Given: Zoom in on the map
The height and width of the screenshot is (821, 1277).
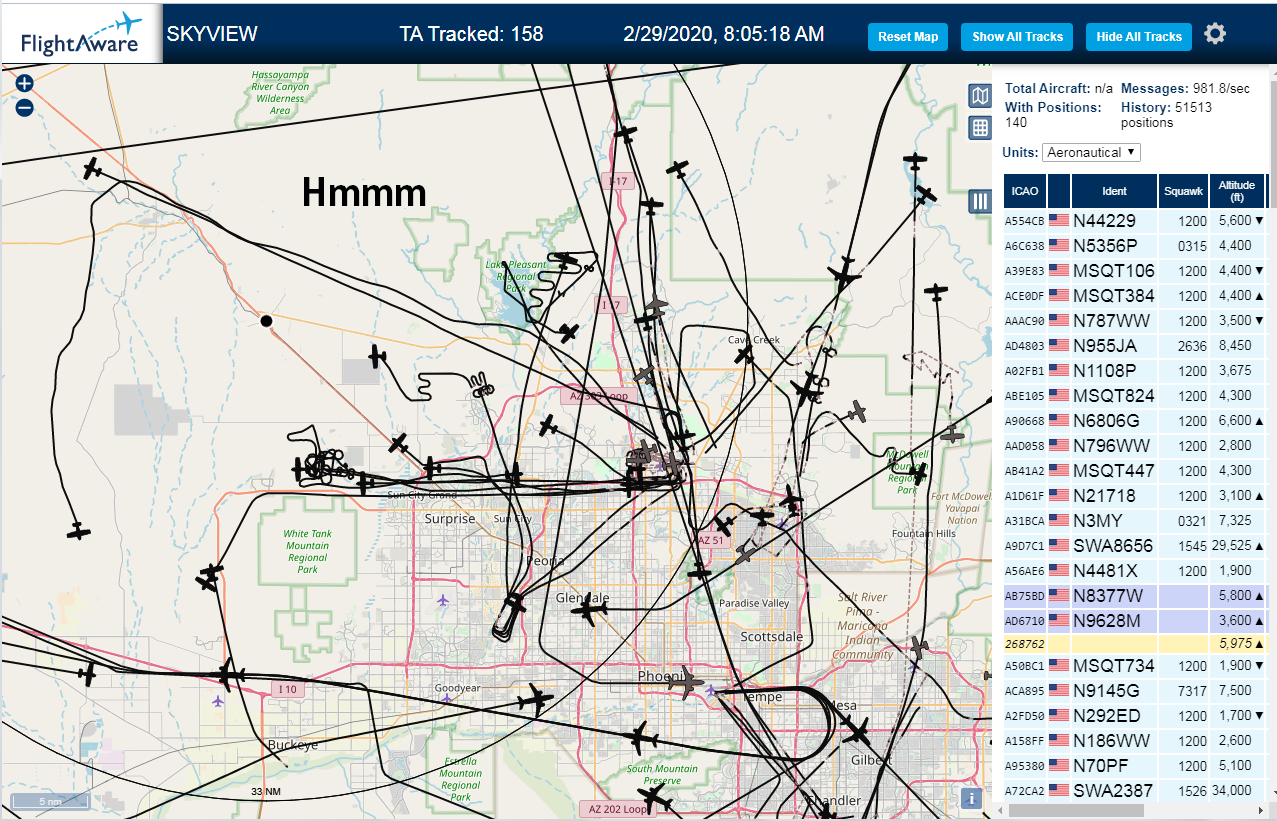Looking at the screenshot, I should click(25, 84).
